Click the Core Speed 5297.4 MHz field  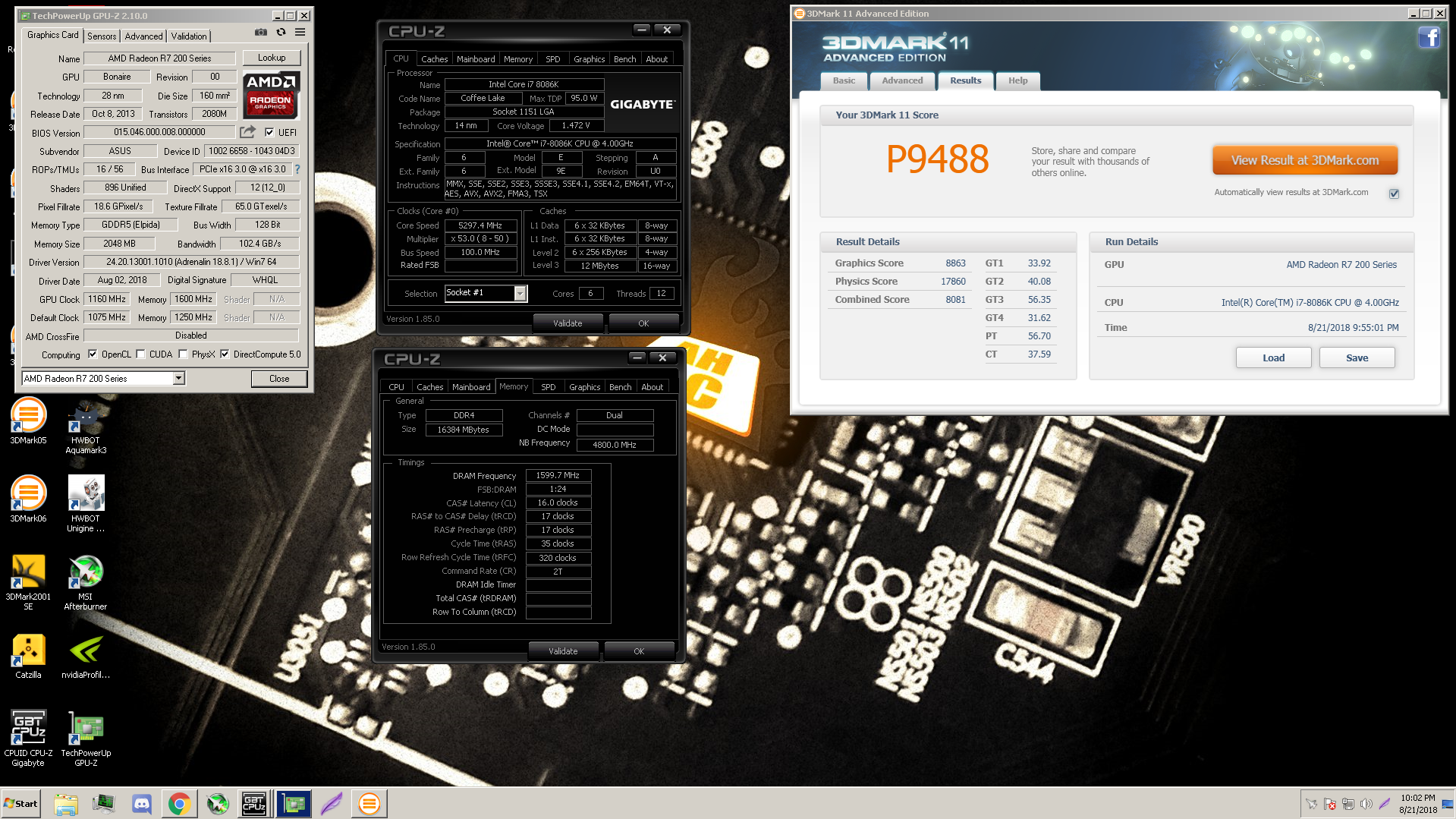[x=480, y=225]
